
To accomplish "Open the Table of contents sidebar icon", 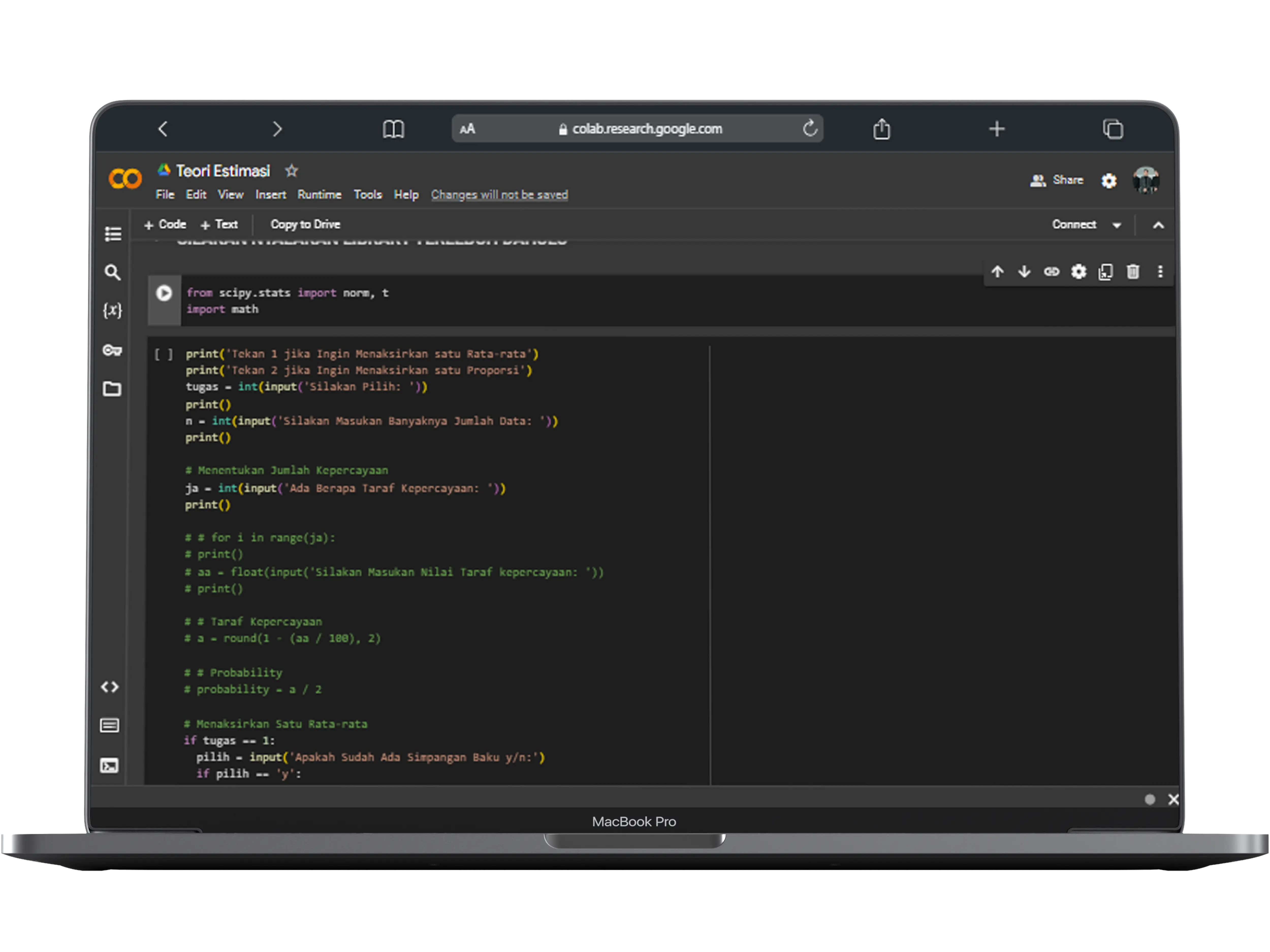I will [x=113, y=234].
